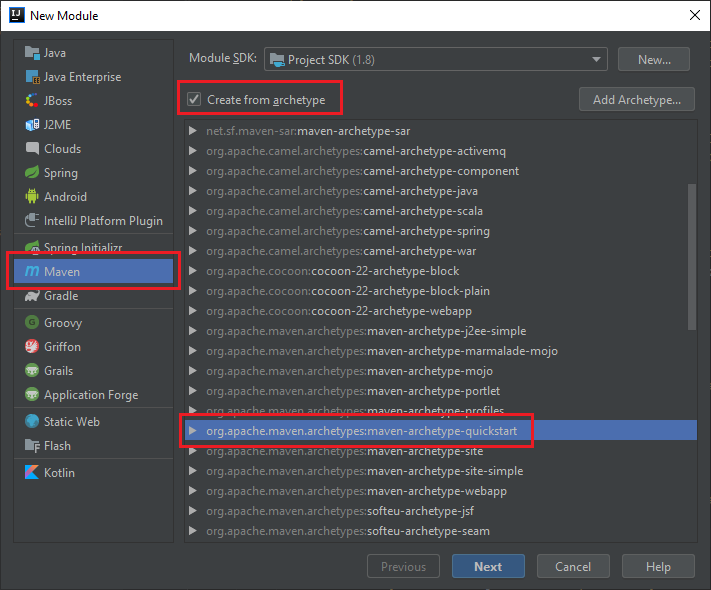Expand camel-archetype-java arrow
This screenshot has width=711, height=590.
click(193, 191)
